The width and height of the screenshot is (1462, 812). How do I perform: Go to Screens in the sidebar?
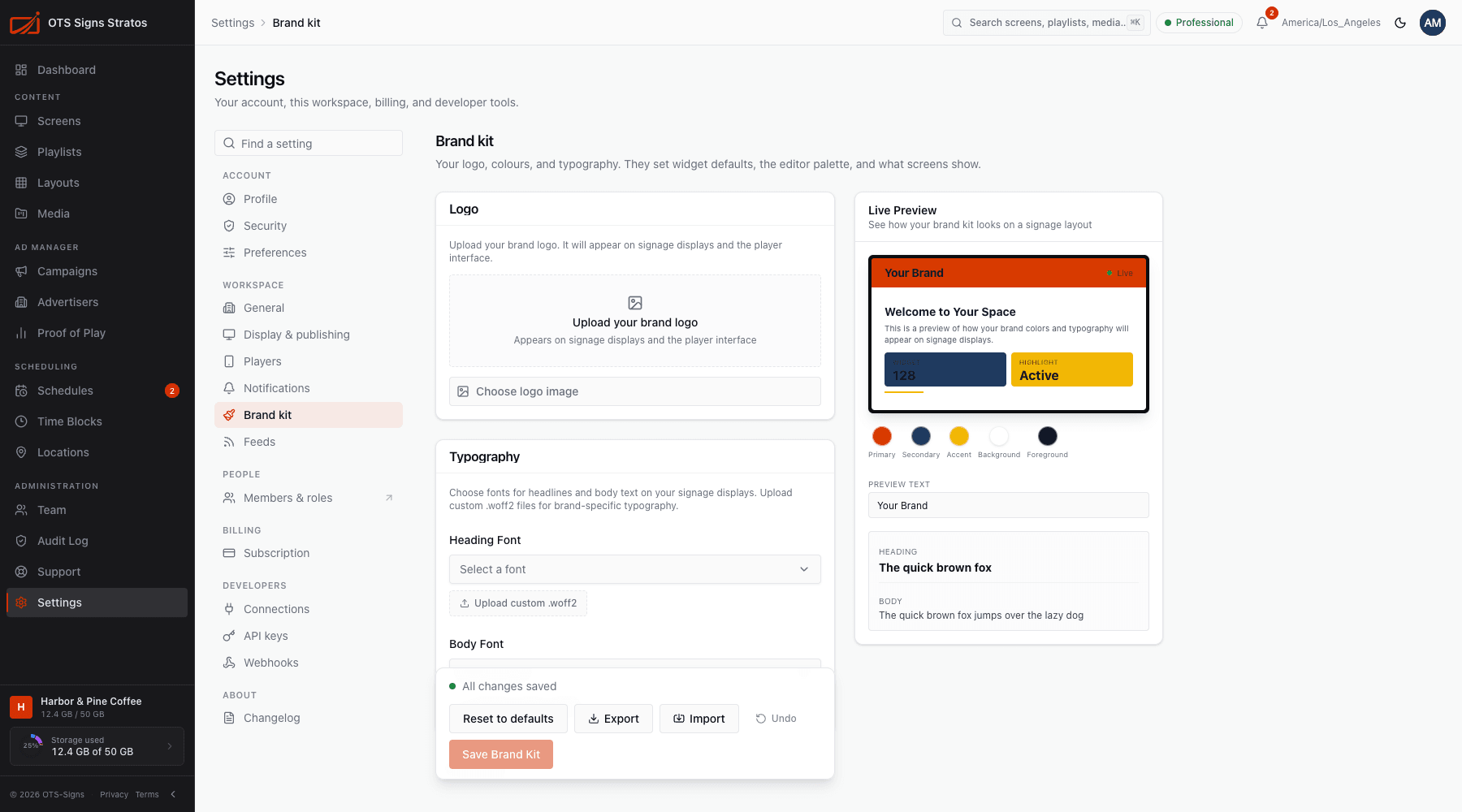pos(97,121)
